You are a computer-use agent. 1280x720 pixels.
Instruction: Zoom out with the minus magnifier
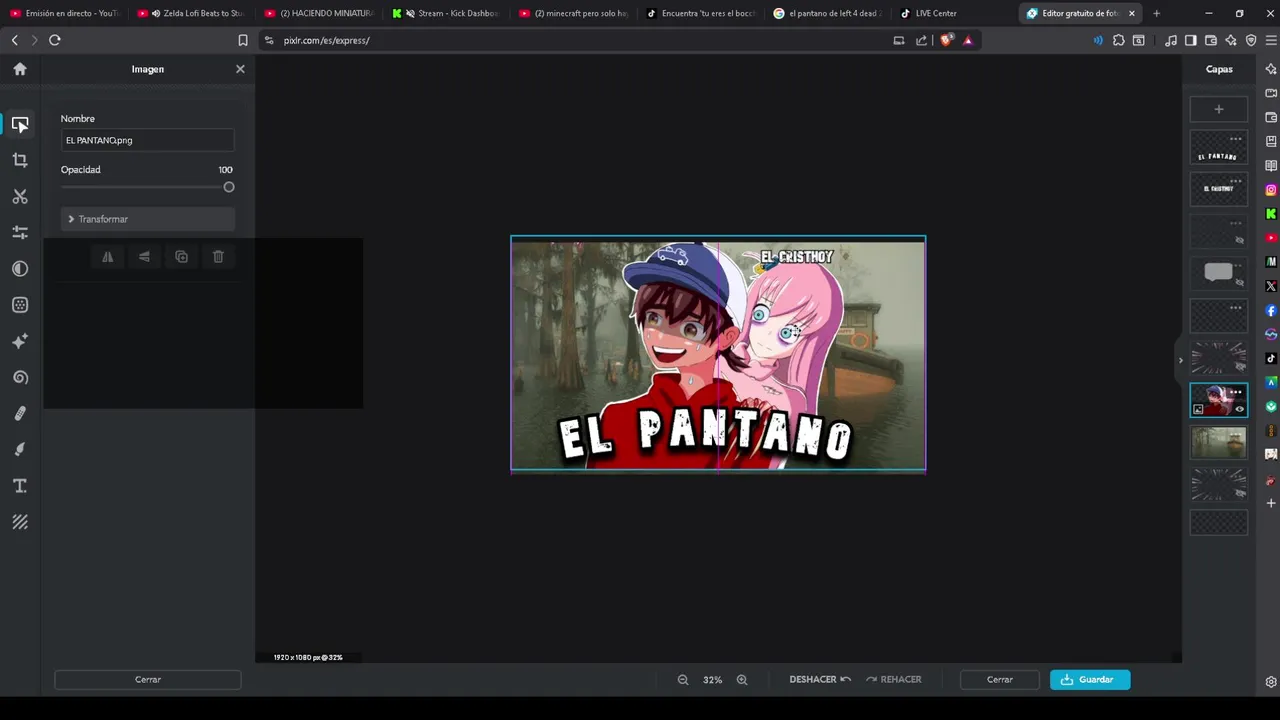[683, 679]
